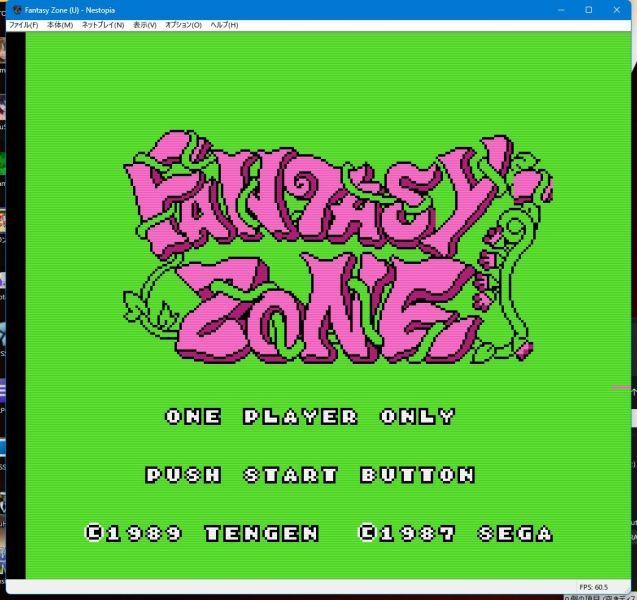Click the ©1987 SEGA copyright text

[455, 533]
